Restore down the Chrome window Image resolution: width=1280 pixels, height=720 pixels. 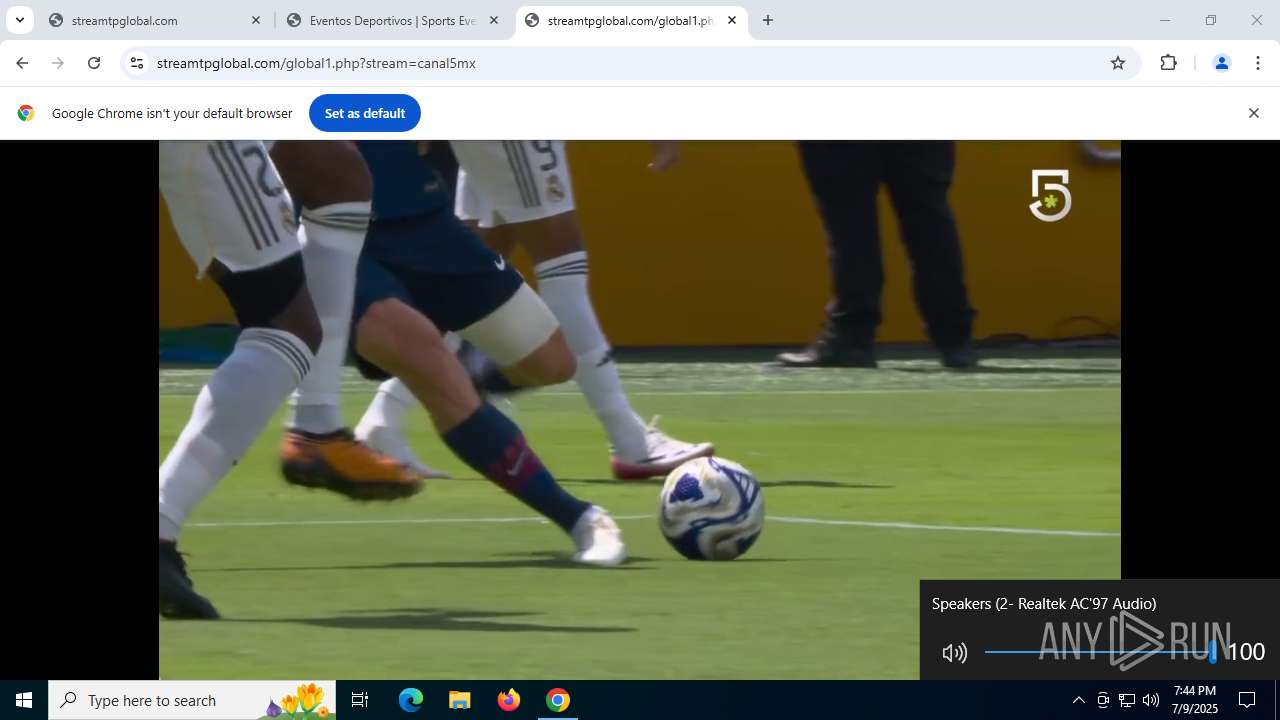click(1211, 20)
